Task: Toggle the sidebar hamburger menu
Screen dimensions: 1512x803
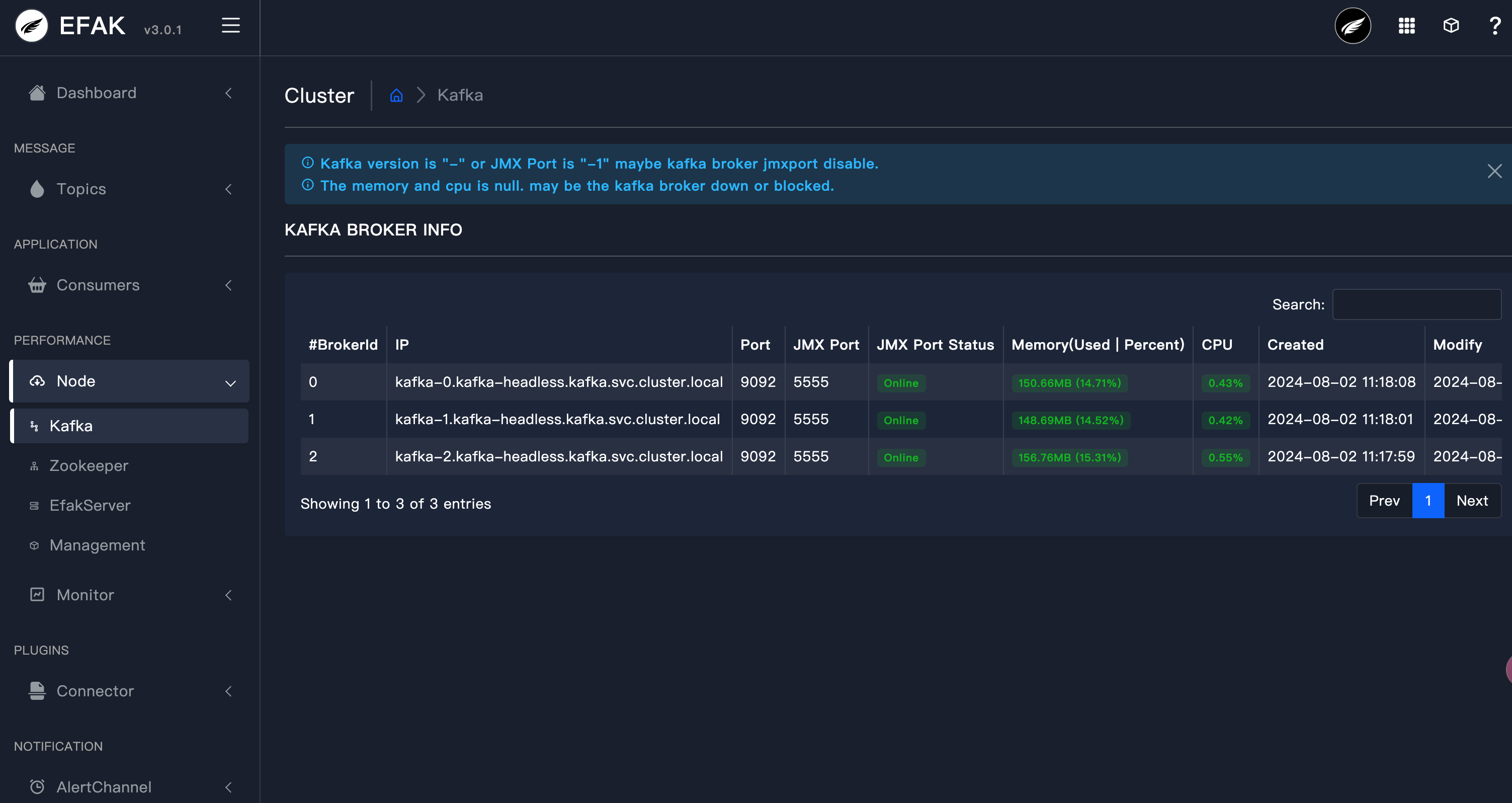Action: 231,25
